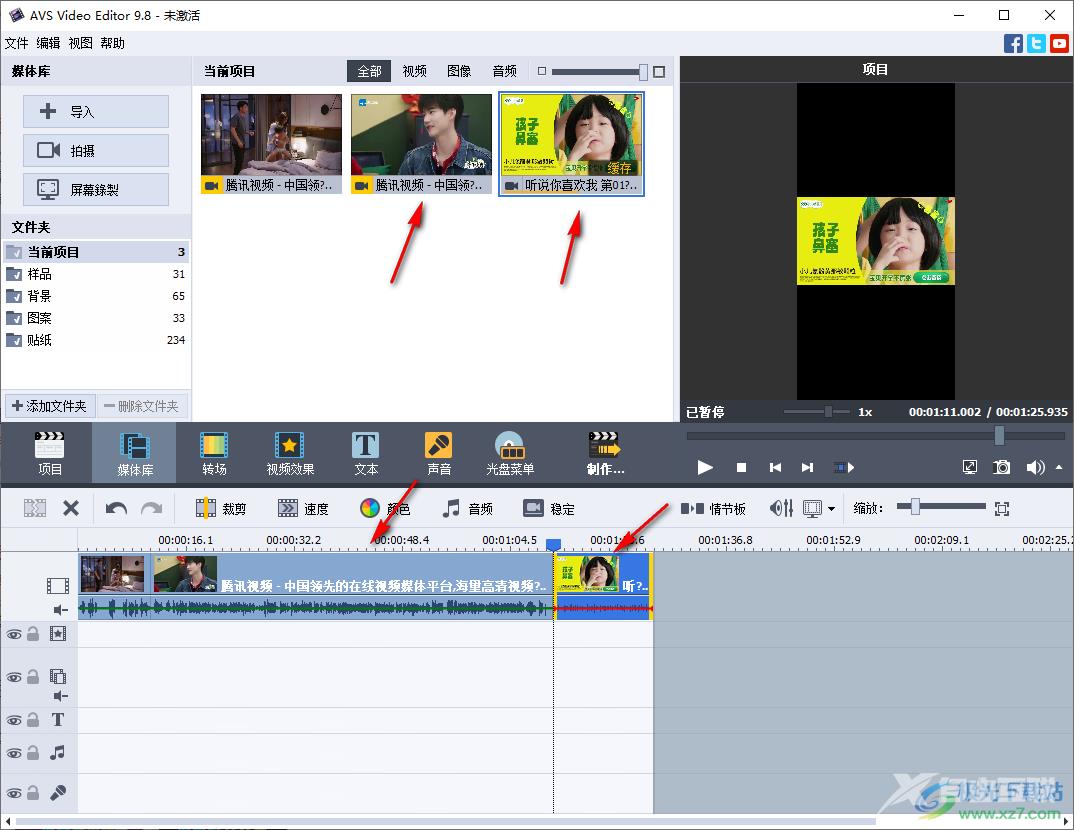The height and width of the screenshot is (830, 1074).
Task: Jump to previous frame
Action: pos(775,467)
